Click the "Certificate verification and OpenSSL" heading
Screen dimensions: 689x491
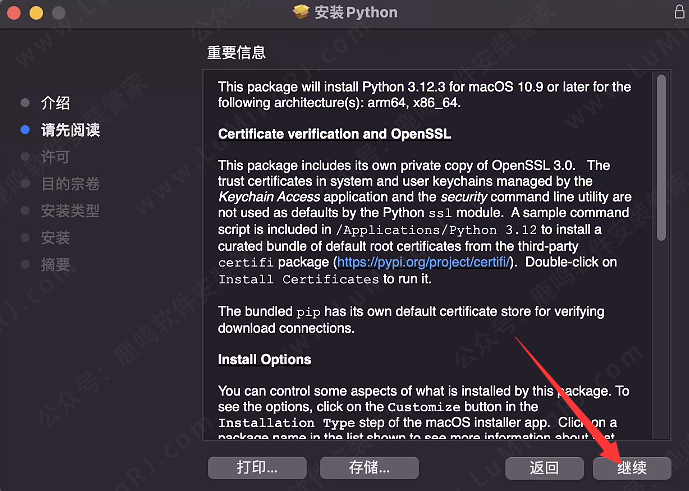[334, 133]
